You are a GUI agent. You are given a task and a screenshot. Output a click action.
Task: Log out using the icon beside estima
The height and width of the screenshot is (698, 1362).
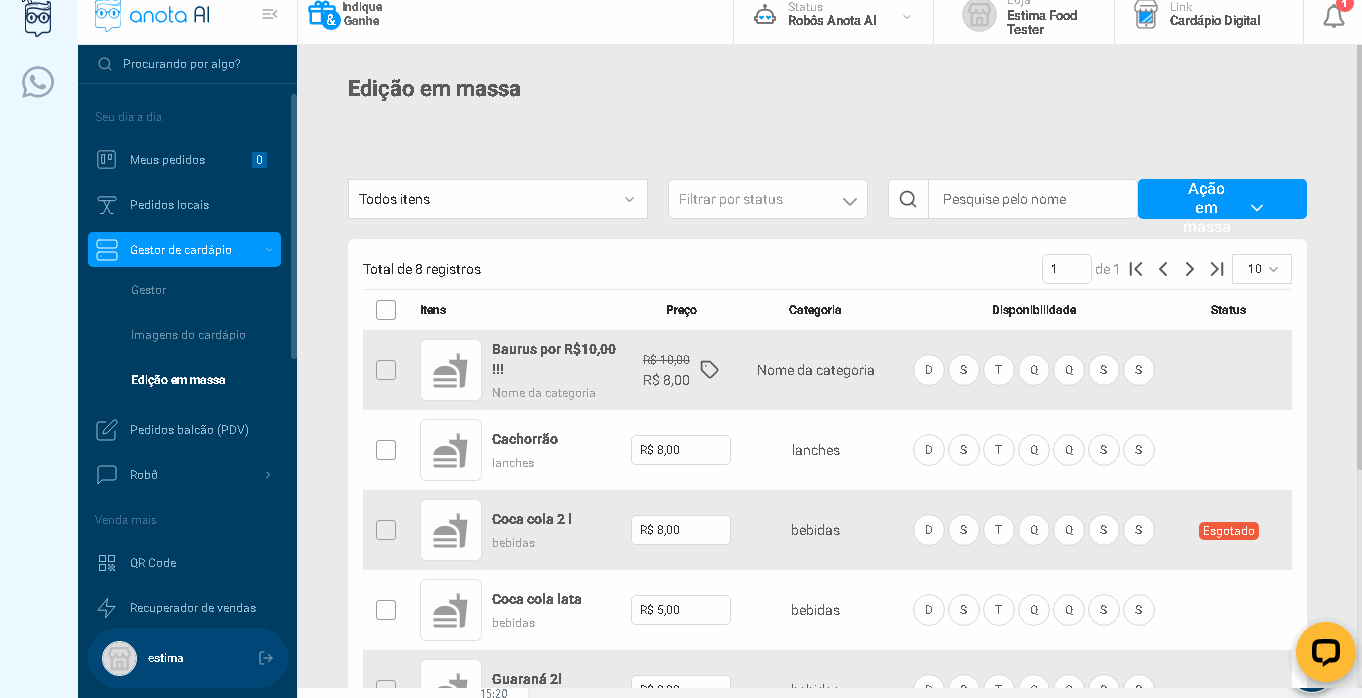(266, 658)
